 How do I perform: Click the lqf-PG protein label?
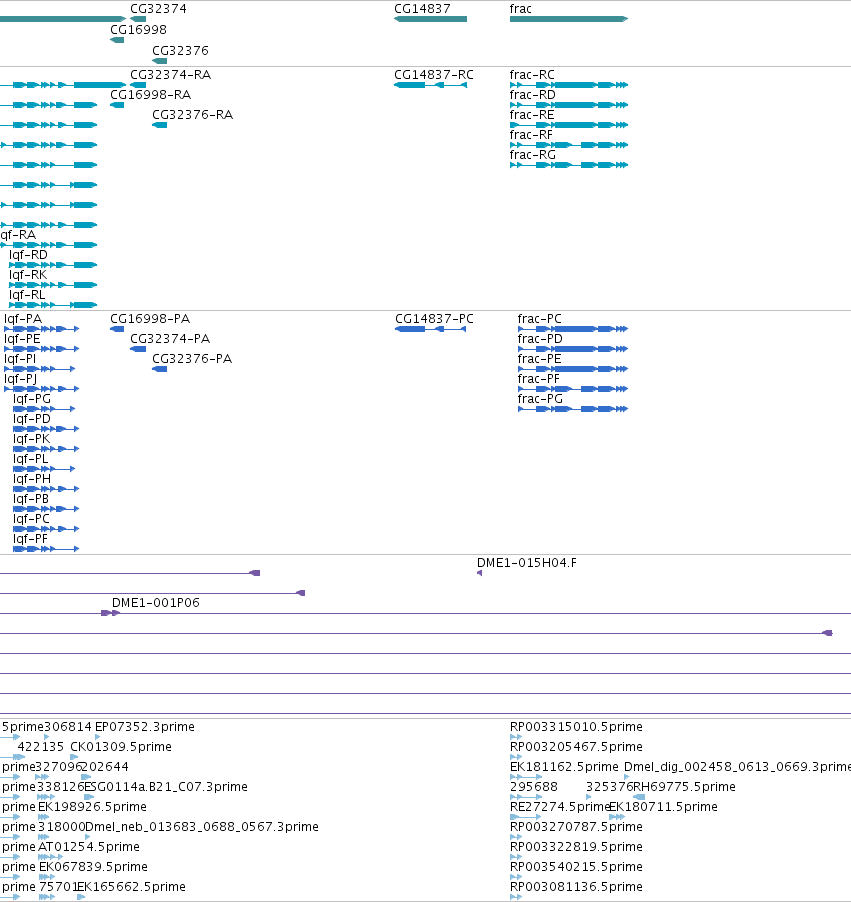click(x=32, y=399)
